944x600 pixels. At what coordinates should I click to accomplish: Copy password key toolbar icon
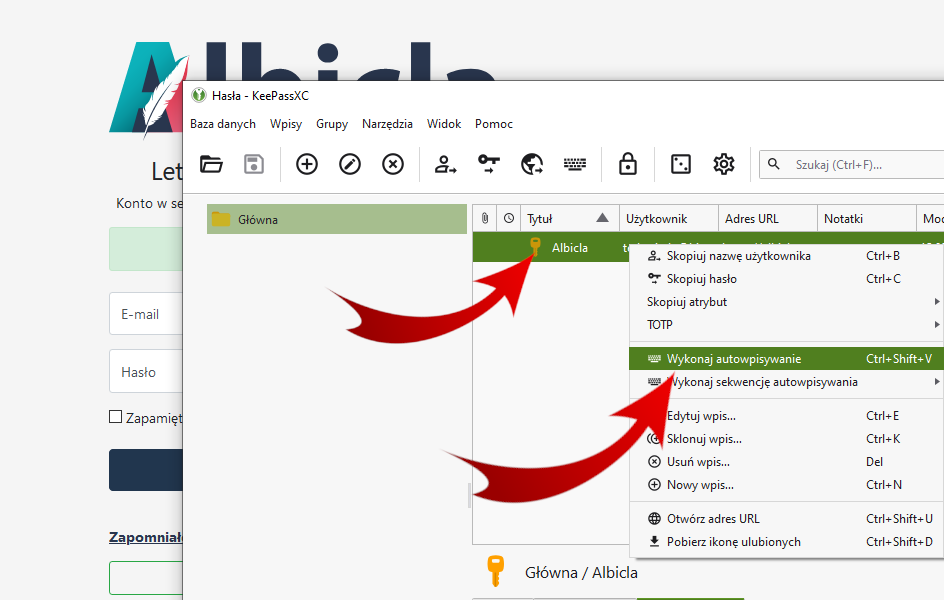click(489, 164)
